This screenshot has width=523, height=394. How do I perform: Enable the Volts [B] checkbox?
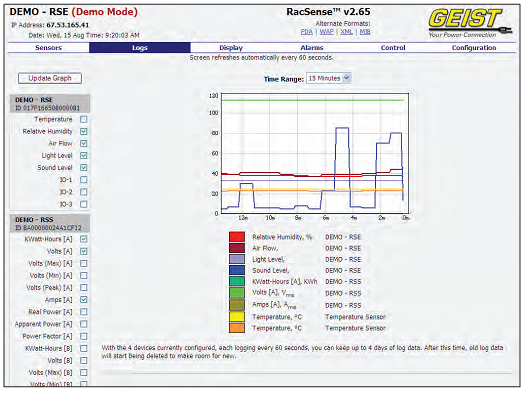84,361
